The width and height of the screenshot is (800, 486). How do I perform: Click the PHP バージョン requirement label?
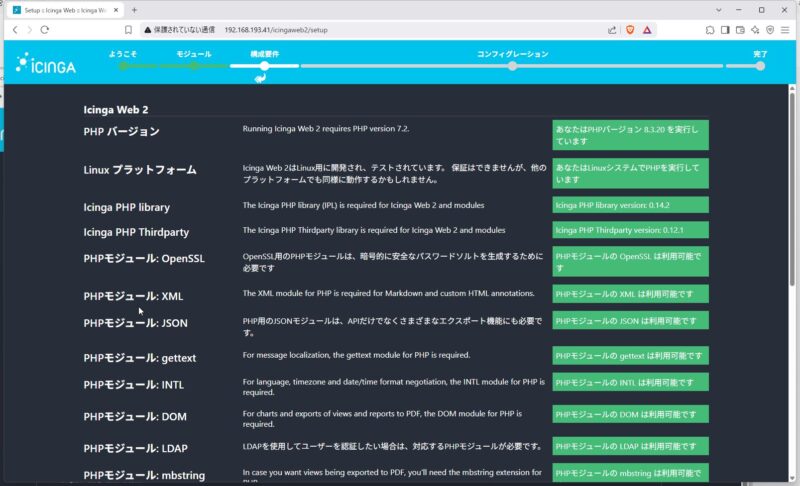[x=121, y=132]
